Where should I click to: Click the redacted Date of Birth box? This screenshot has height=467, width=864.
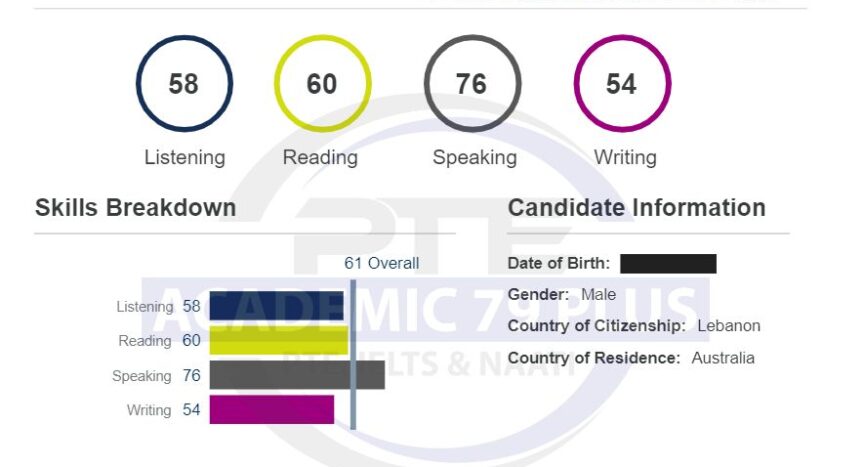pos(668,264)
